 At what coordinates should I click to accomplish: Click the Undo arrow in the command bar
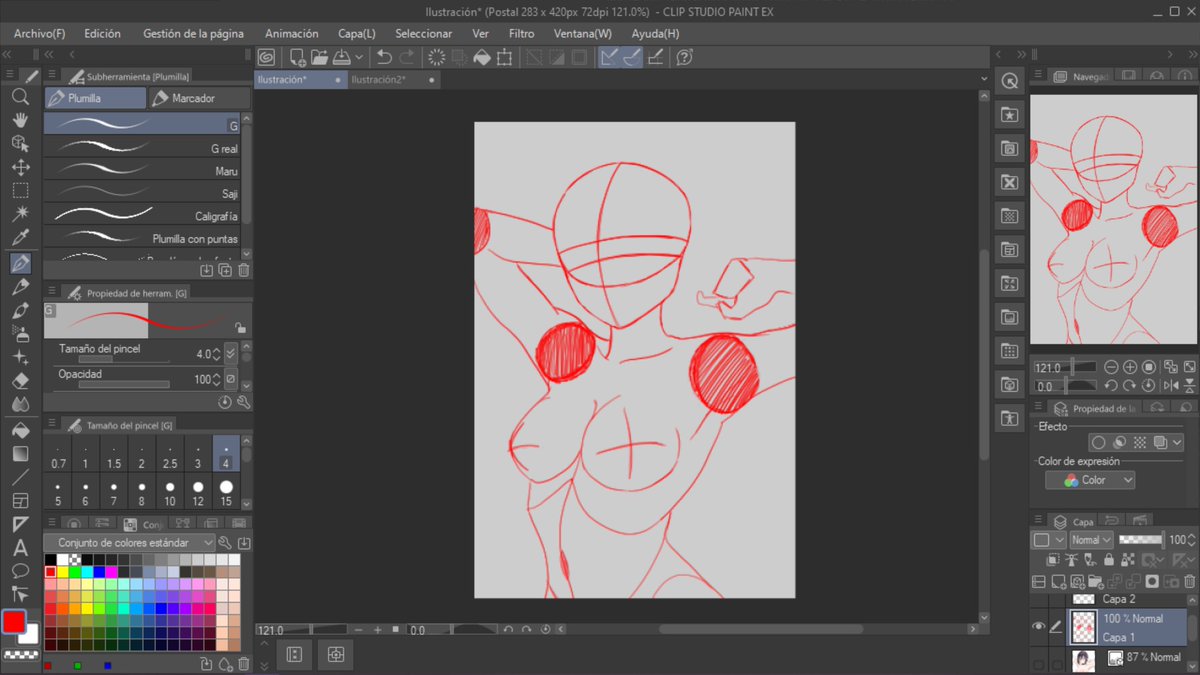click(x=384, y=58)
